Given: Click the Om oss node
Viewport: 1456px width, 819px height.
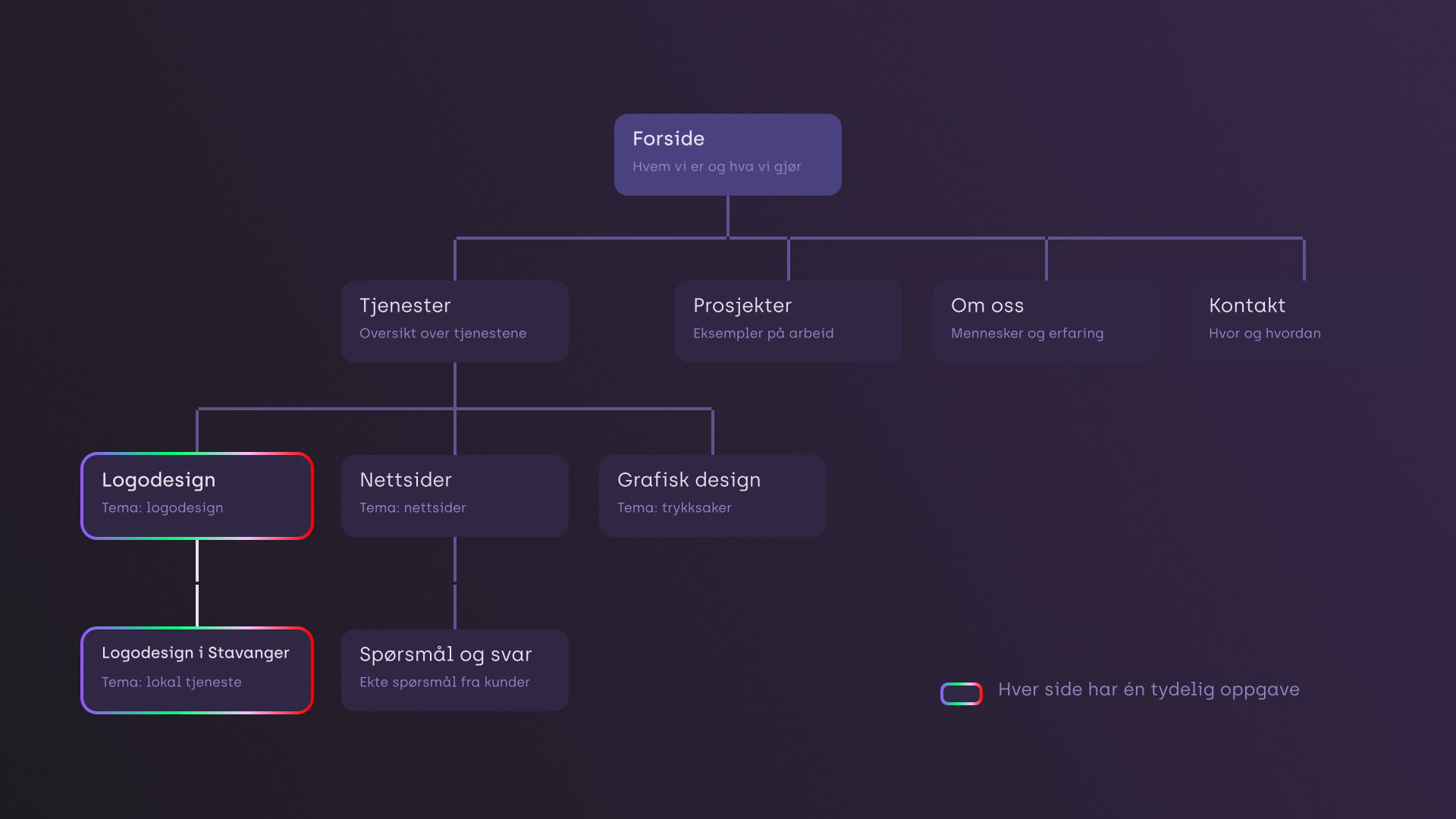Looking at the screenshot, I should [x=1046, y=322].
